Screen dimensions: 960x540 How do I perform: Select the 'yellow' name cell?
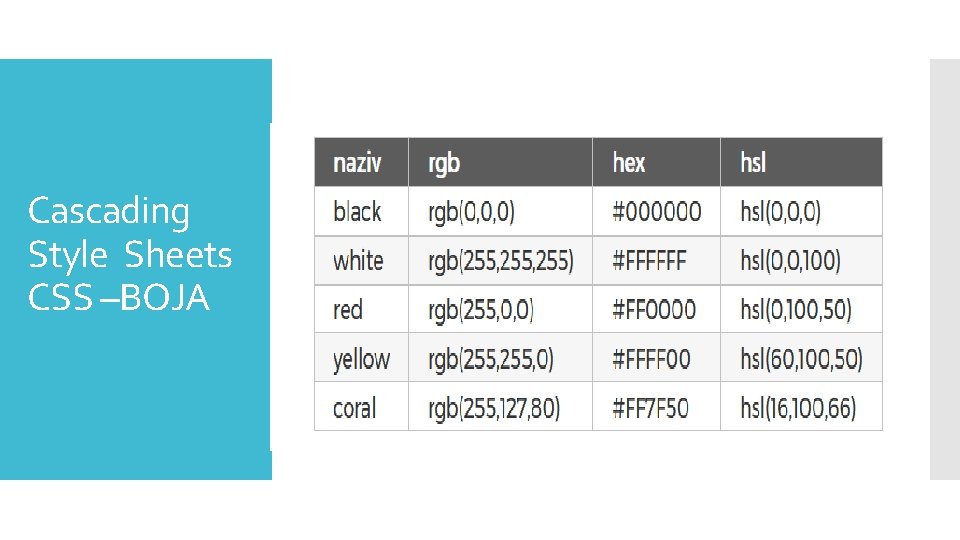(361, 359)
